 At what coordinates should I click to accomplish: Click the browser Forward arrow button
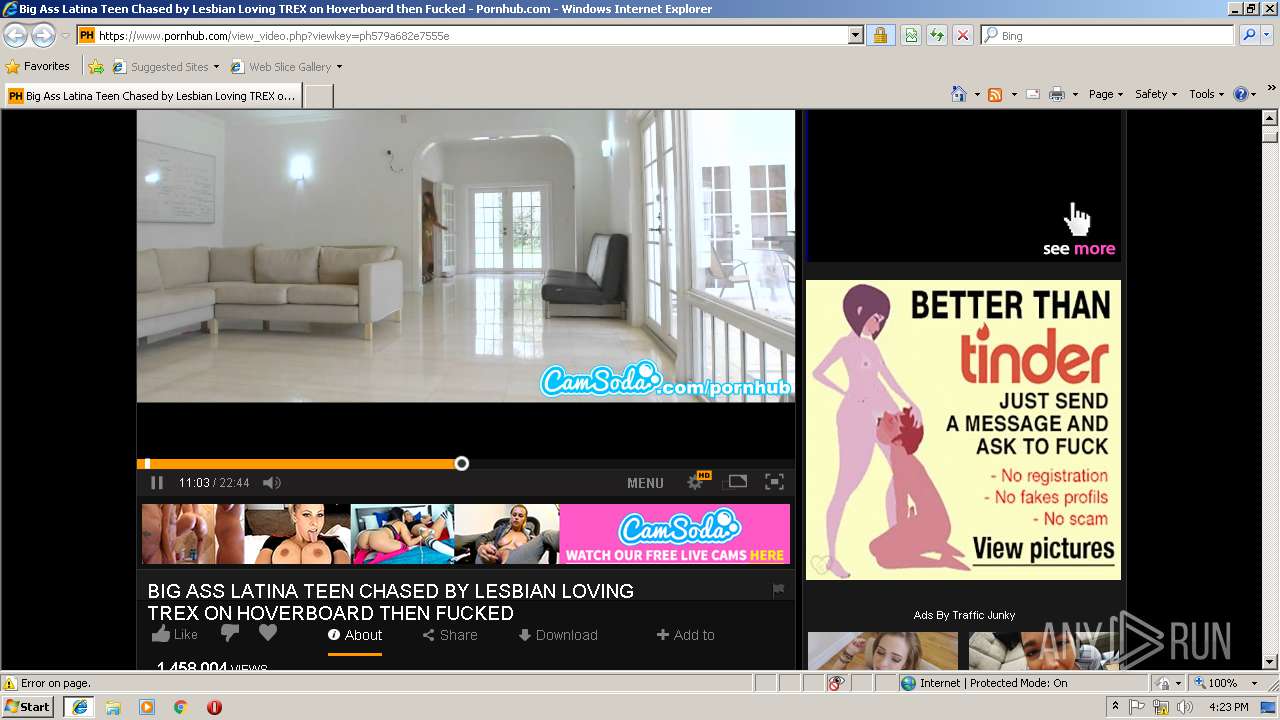(43, 36)
